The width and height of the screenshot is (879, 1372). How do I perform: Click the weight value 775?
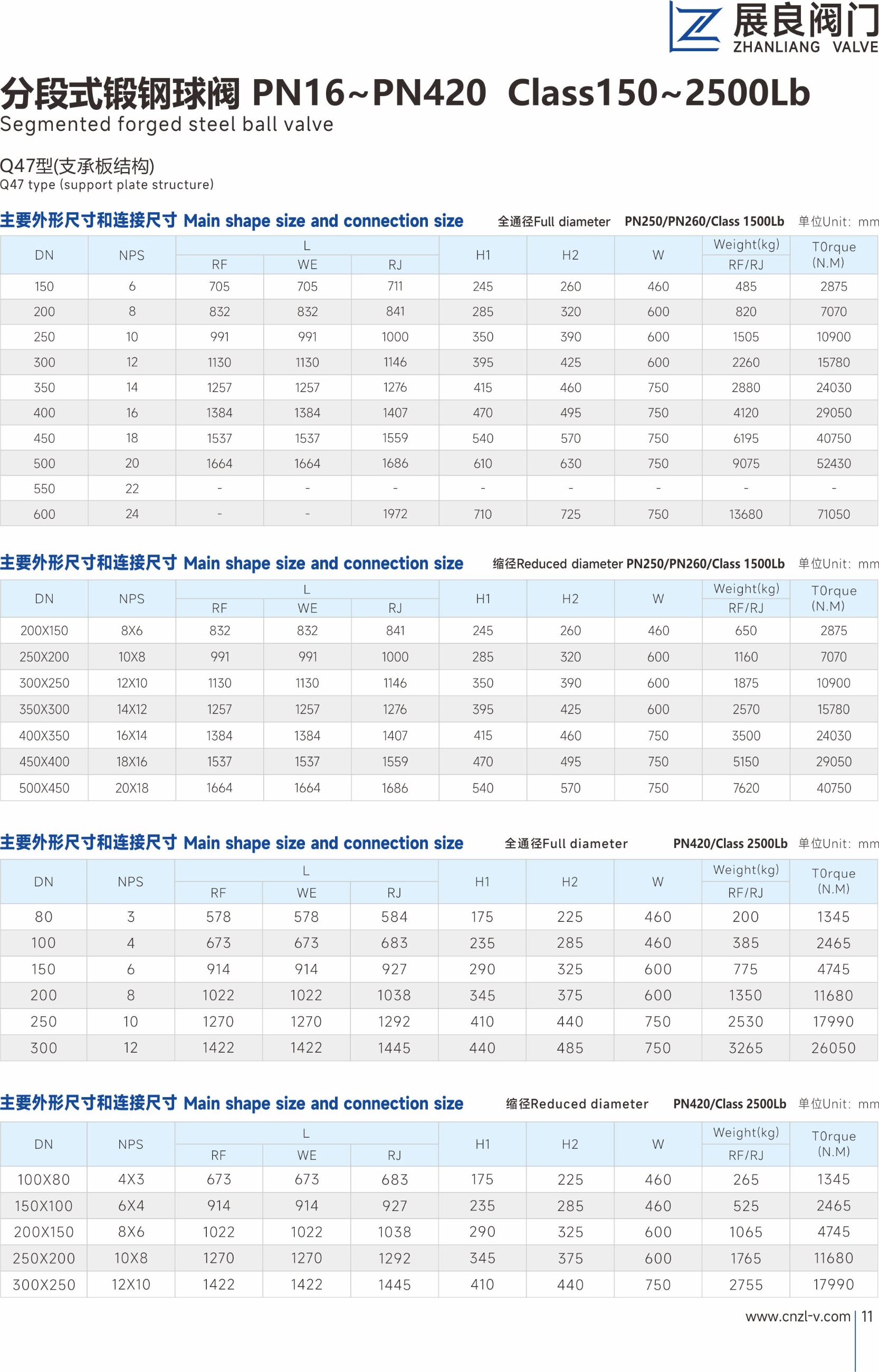746,969
